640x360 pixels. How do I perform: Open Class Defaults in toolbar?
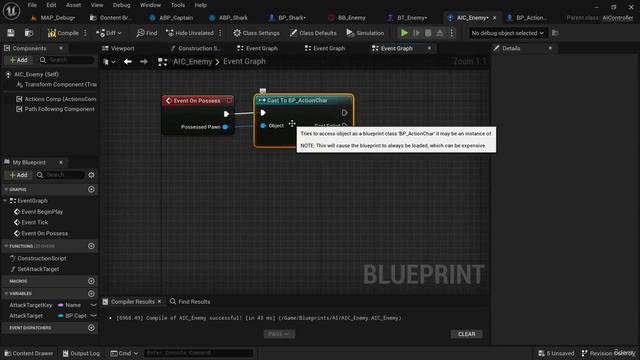pos(313,33)
